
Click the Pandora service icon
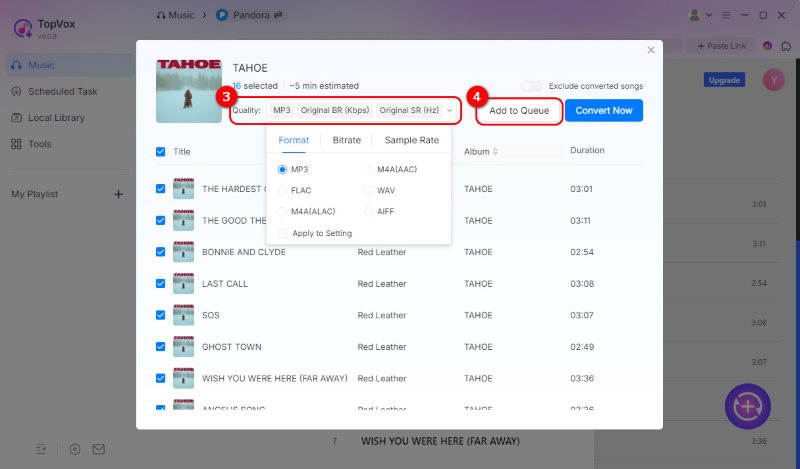(x=222, y=15)
